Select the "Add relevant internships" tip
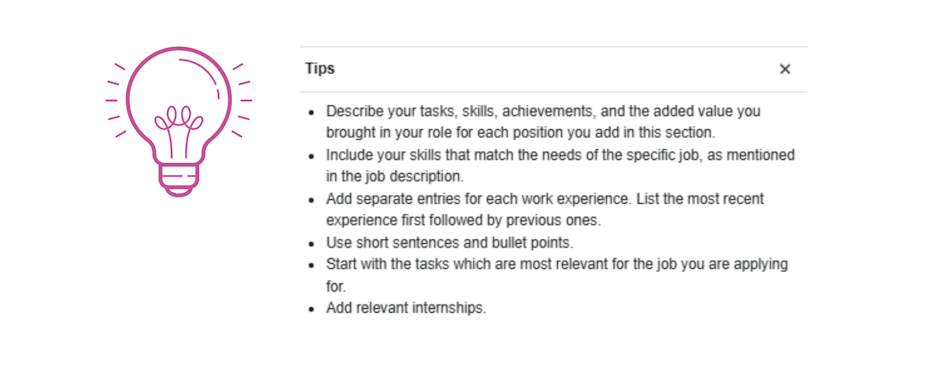The image size is (945, 389). point(406,308)
